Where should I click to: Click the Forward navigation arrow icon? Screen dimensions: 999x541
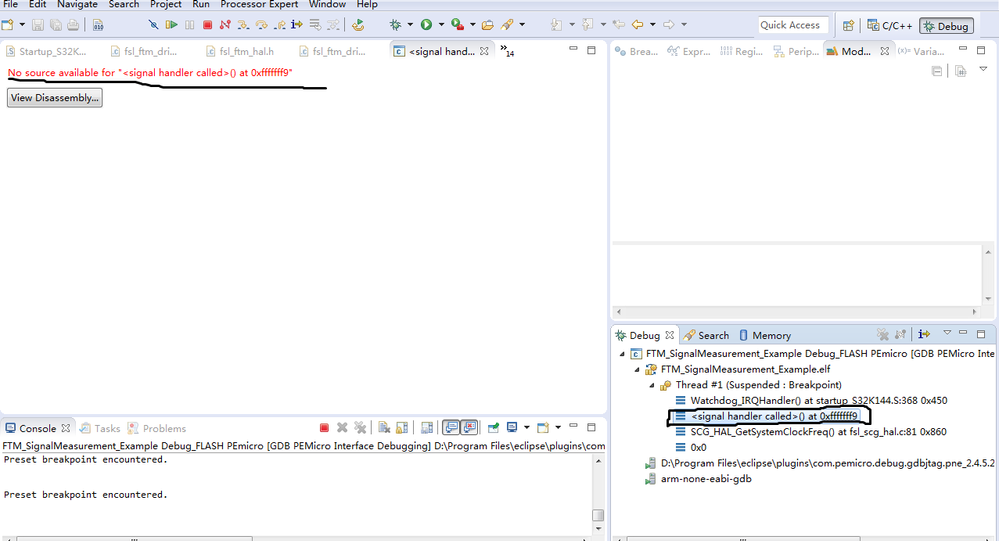pyautogui.click(x=668, y=25)
